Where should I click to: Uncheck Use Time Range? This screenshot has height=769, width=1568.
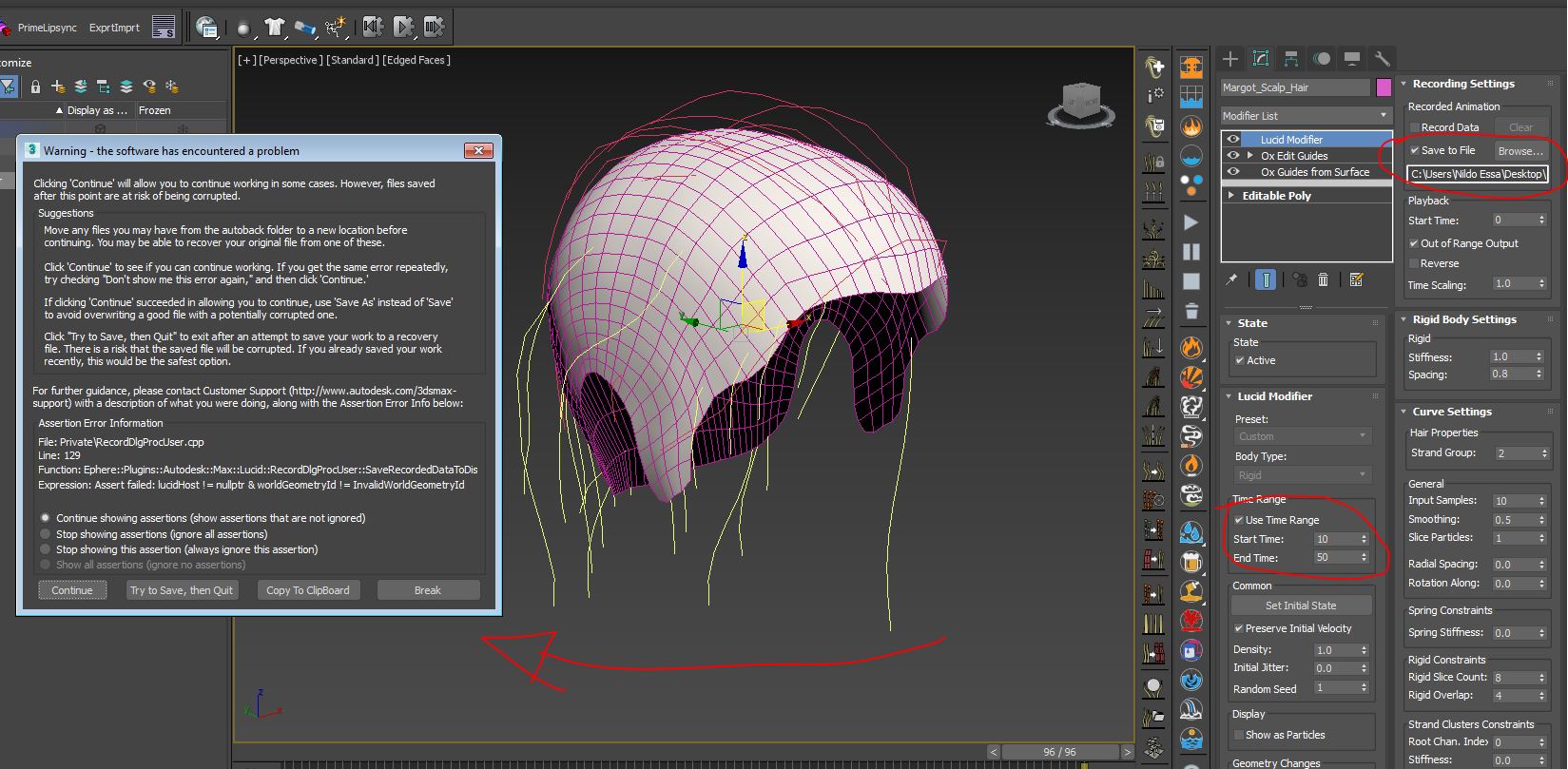point(1239,520)
